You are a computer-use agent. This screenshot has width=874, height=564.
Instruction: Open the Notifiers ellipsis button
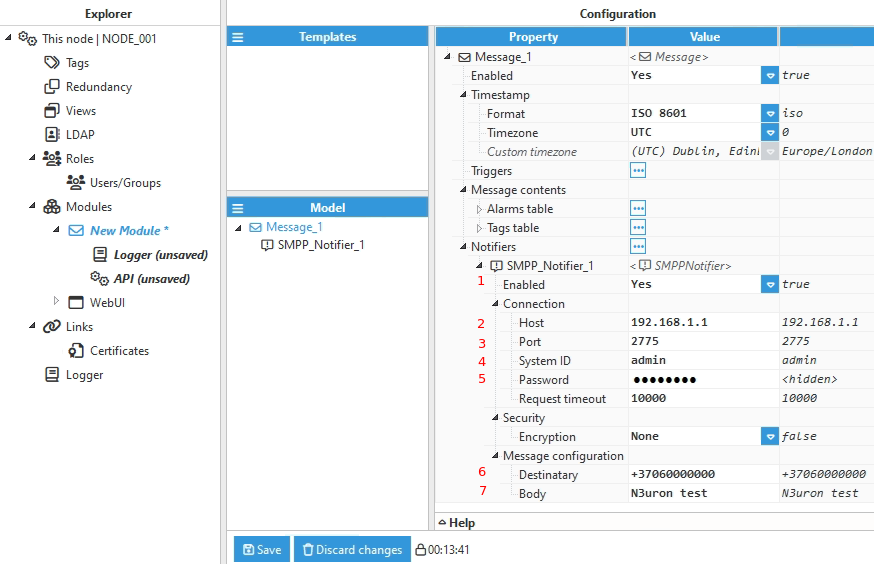point(638,246)
